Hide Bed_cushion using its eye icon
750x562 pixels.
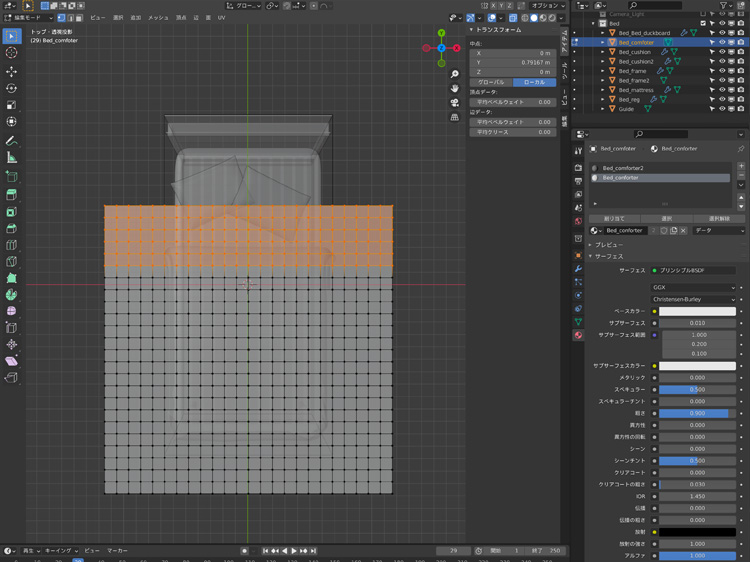click(x=722, y=52)
